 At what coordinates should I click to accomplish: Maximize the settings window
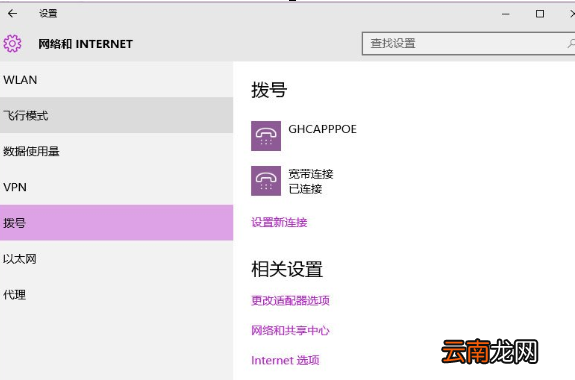tap(540, 14)
